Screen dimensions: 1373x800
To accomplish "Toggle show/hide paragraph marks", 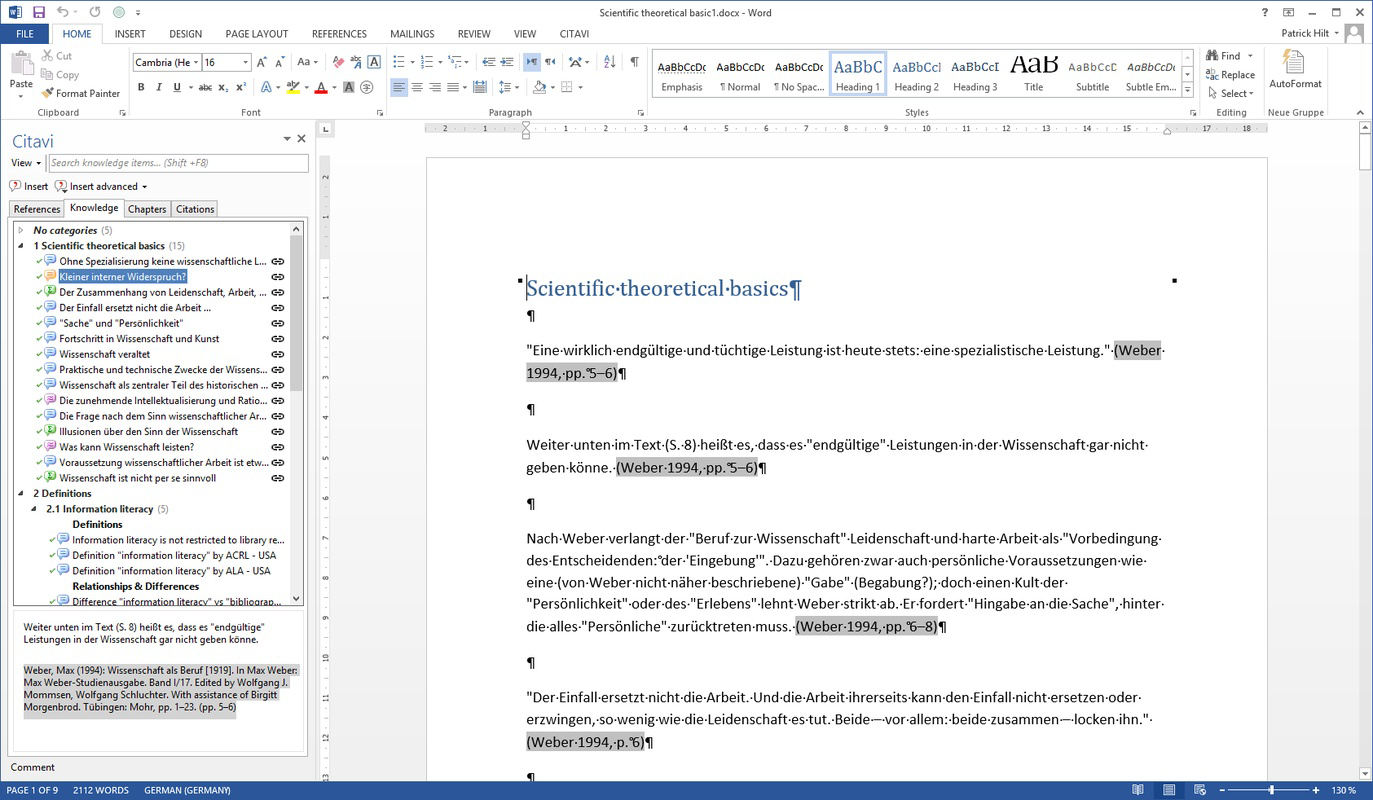I will (634, 62).
